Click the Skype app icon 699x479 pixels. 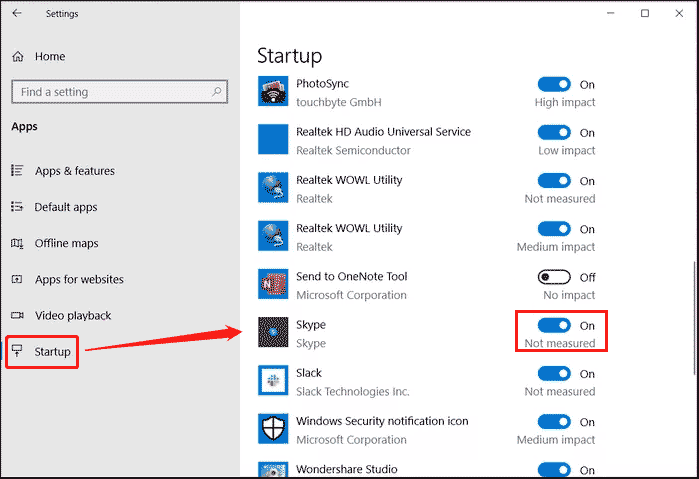(x=273, y=332)
